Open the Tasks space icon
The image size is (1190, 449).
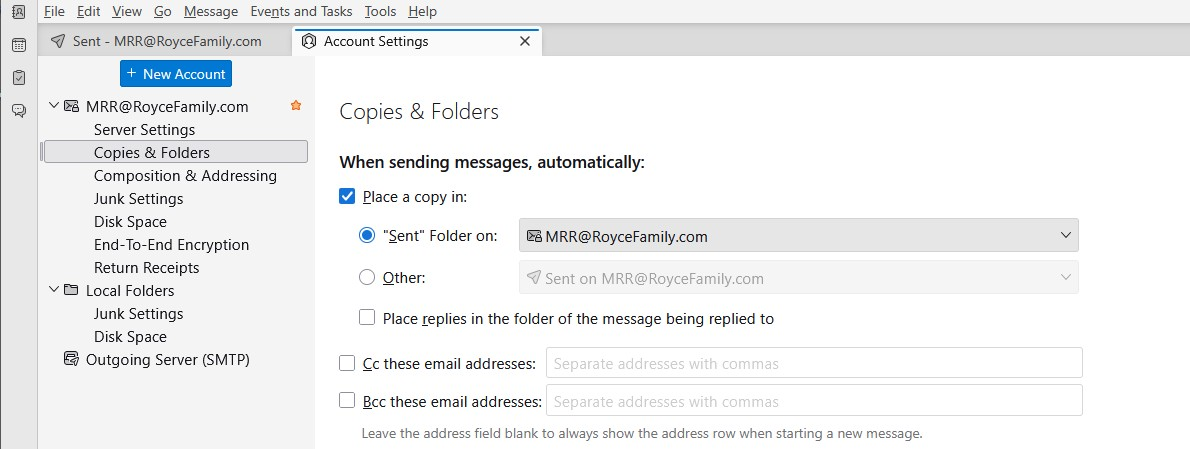(x=18, y=78)
